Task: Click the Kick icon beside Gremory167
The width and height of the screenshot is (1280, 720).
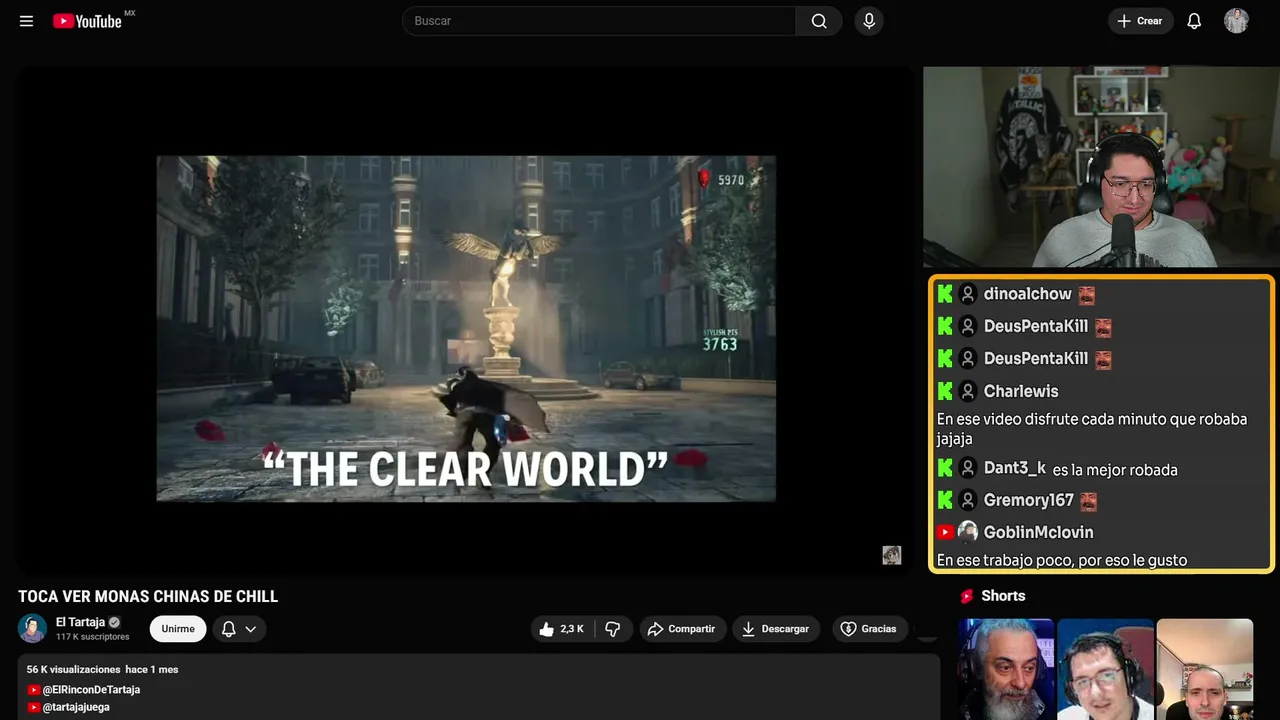Action: pyautogui.click(x=945, y=500)
